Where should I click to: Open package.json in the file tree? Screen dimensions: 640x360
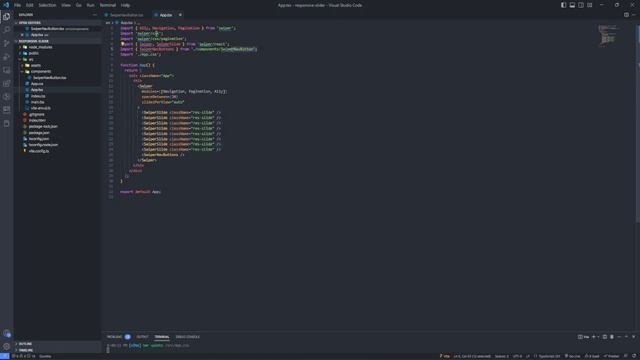[39, 133]
